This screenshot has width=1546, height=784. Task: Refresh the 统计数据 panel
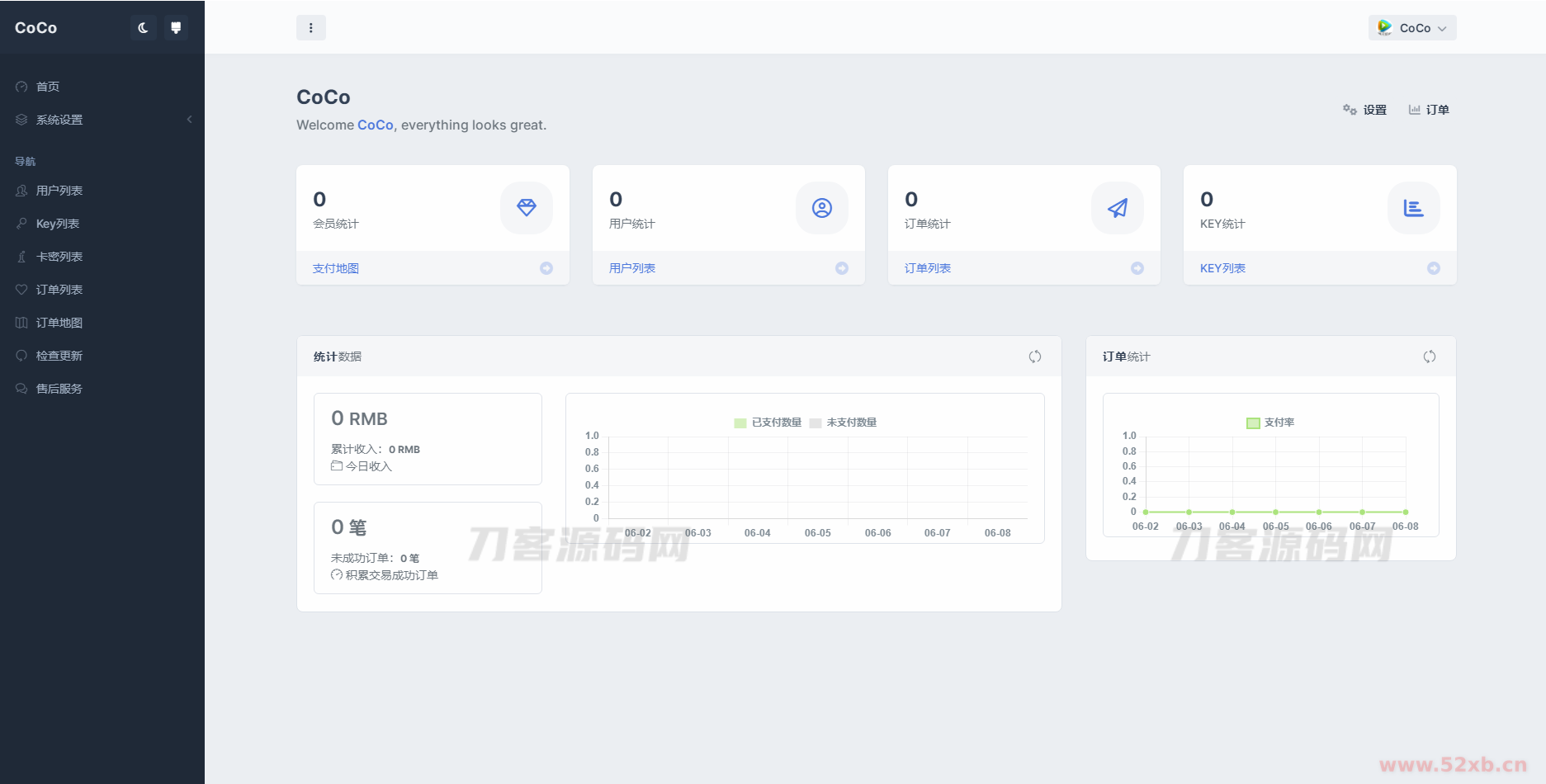(1034, 357)
